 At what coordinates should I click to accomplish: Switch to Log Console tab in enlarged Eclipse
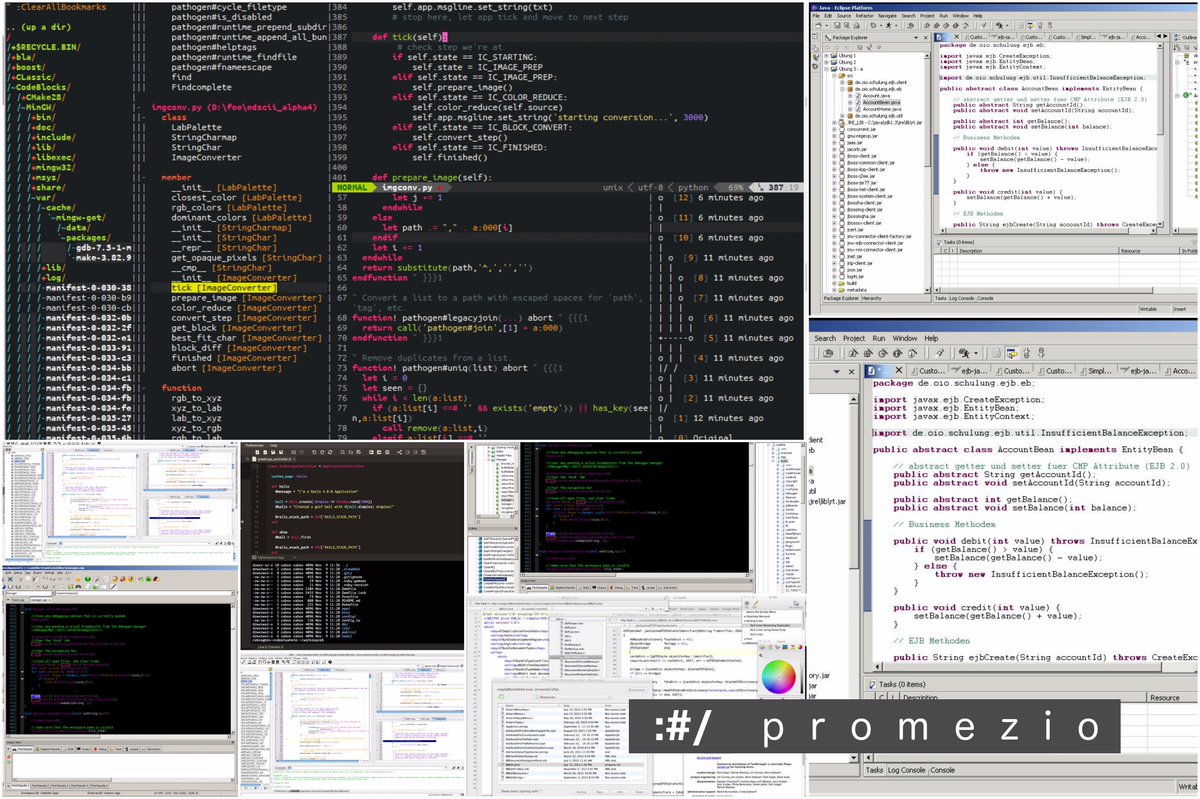[906, 770]
